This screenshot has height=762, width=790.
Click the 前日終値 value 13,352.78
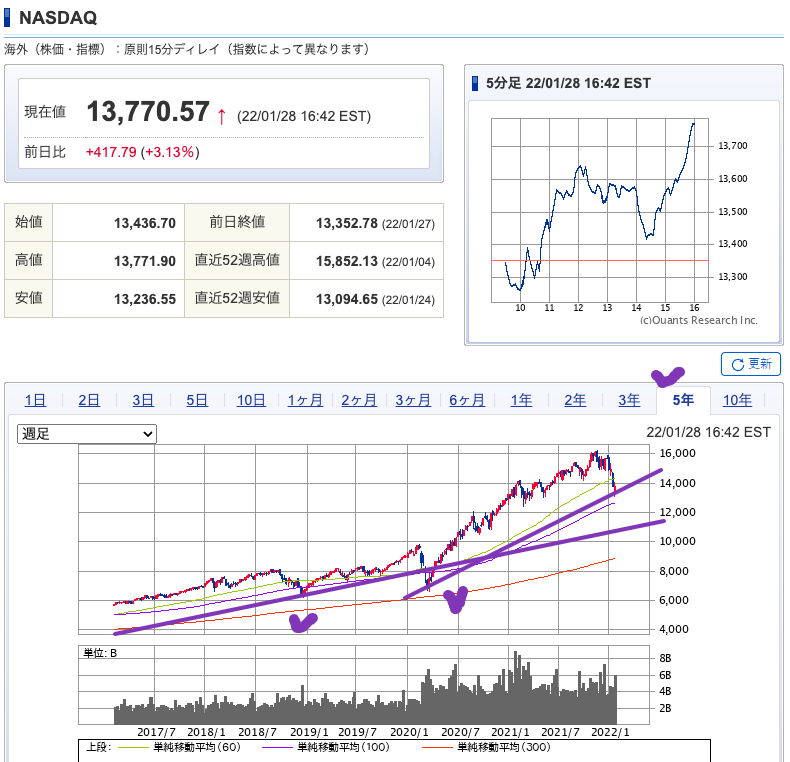pos(347,223)
